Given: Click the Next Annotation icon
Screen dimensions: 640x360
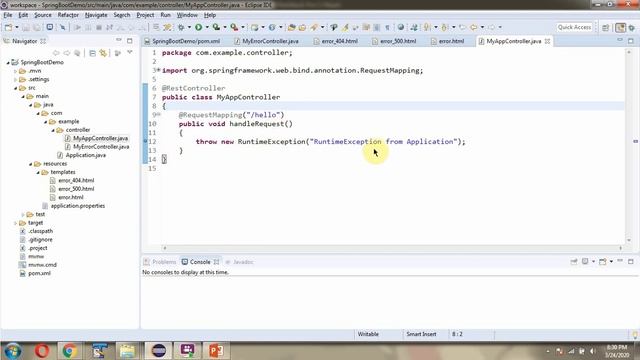Looking at the screenshot, I should click(427, 27).
